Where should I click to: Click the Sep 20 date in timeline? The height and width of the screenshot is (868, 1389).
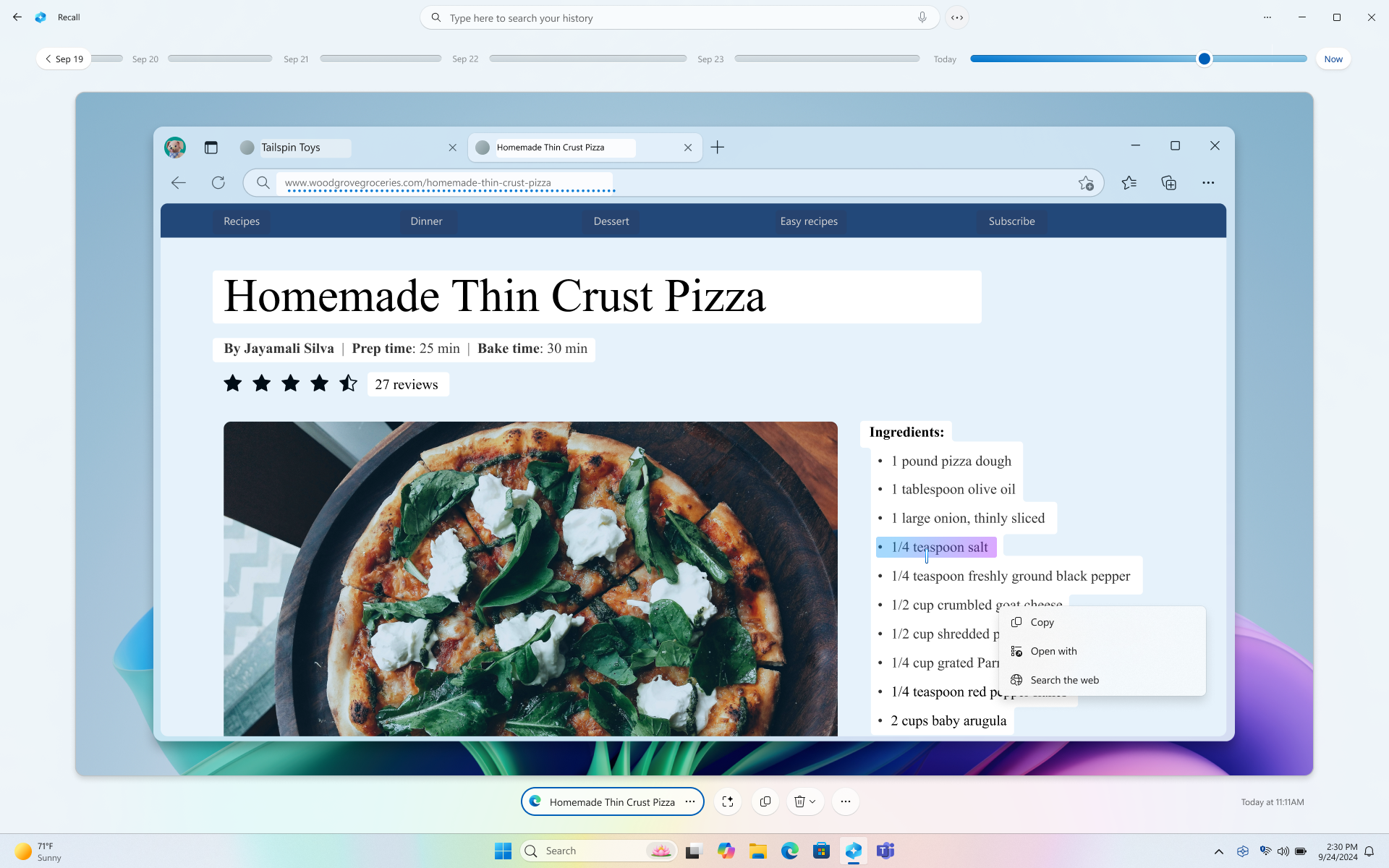tap(145, 58)
